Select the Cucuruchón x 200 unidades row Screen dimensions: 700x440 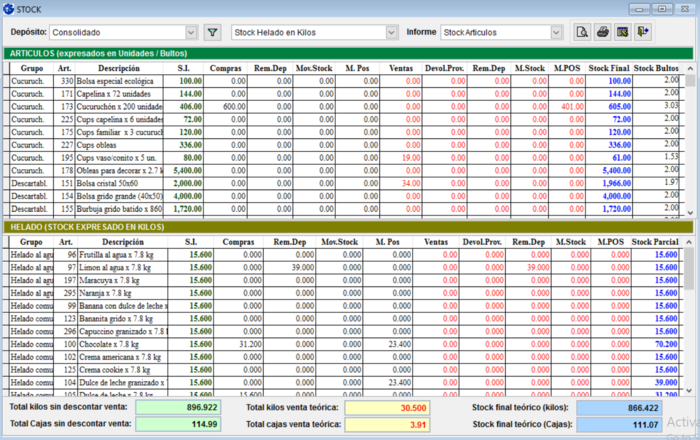pyautogui.click(x=117, y=106)
